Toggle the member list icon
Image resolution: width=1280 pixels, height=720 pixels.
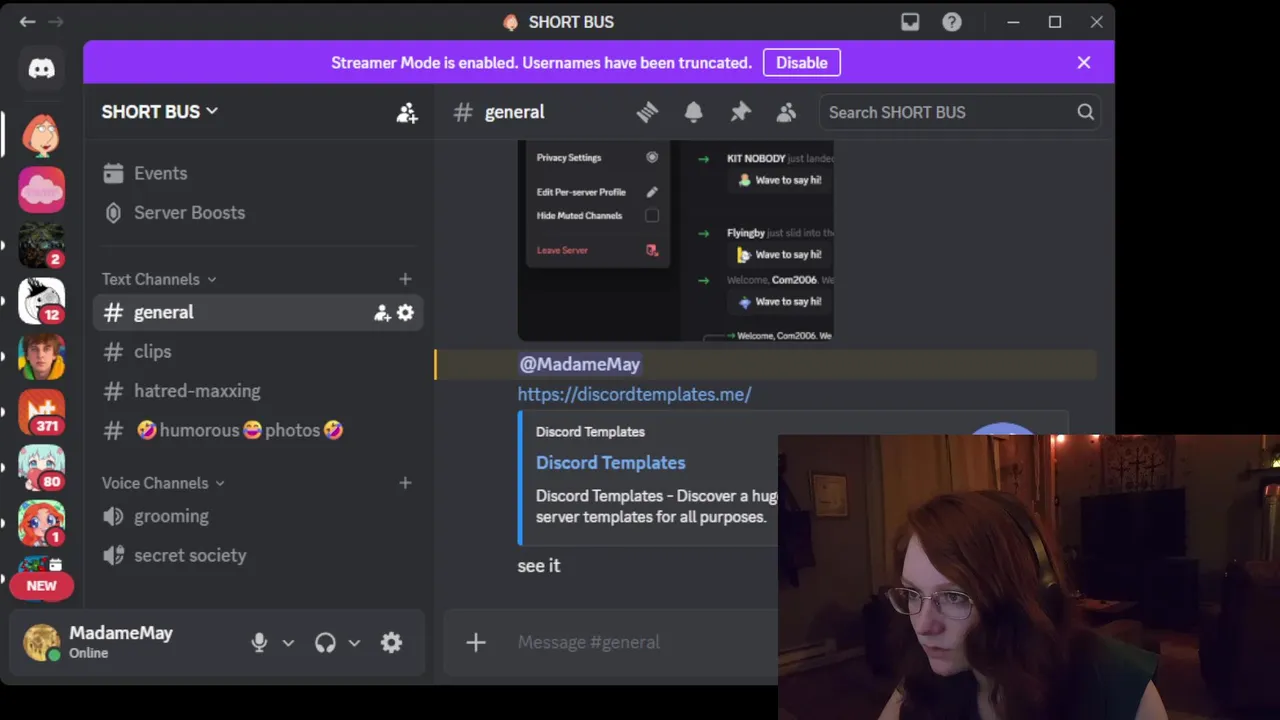tap(786, 112)
